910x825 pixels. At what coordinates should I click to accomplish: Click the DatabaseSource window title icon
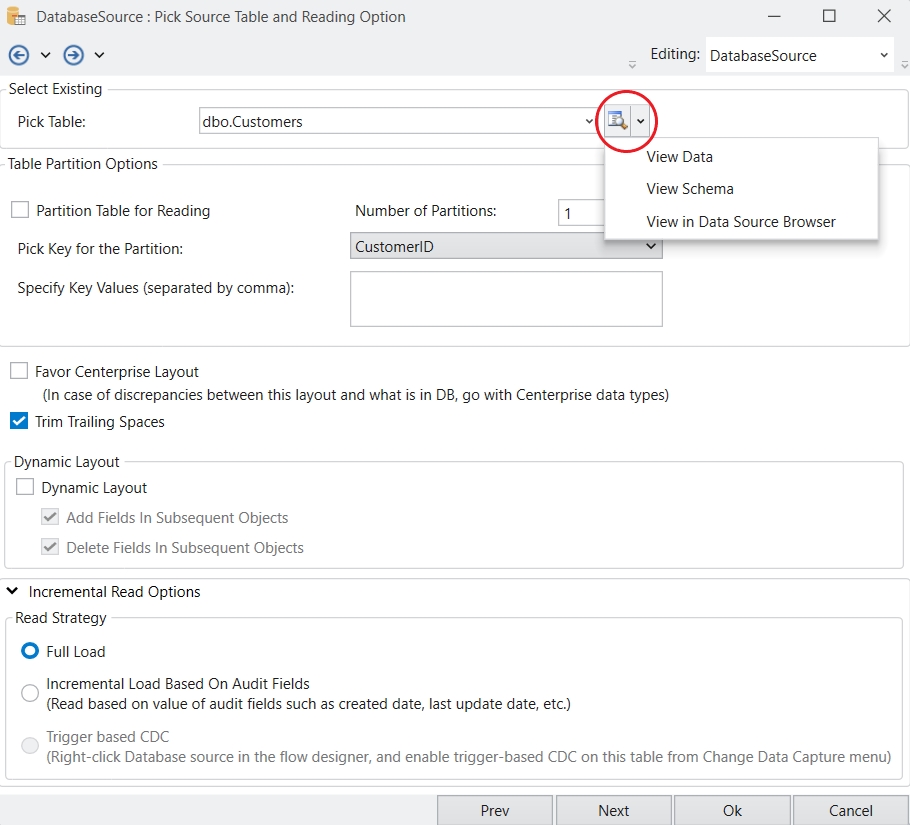(17, 17)
